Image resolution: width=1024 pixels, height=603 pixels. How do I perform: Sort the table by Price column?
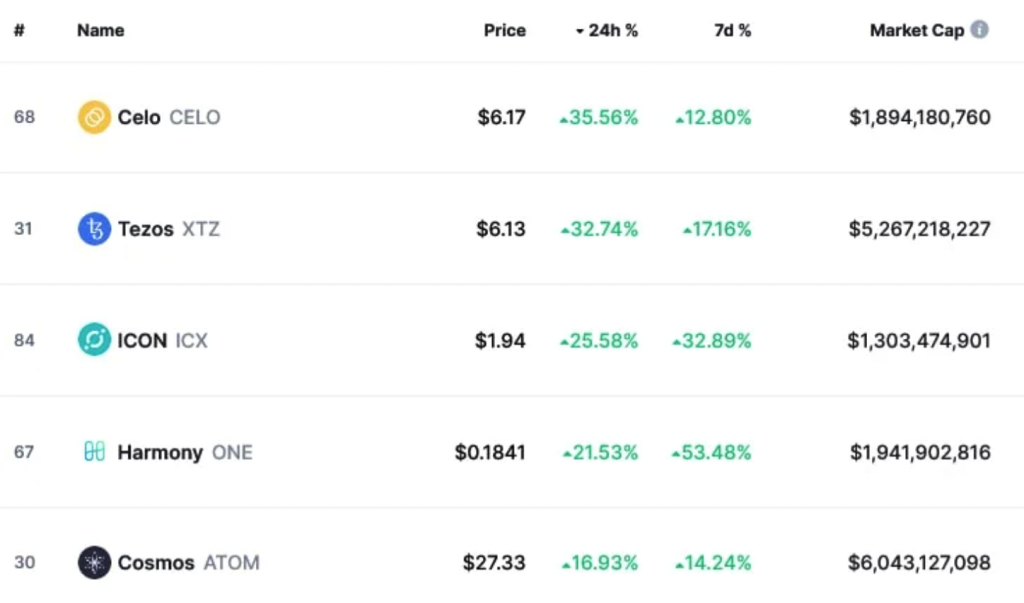pyautogui.click(x=504, y=30)
